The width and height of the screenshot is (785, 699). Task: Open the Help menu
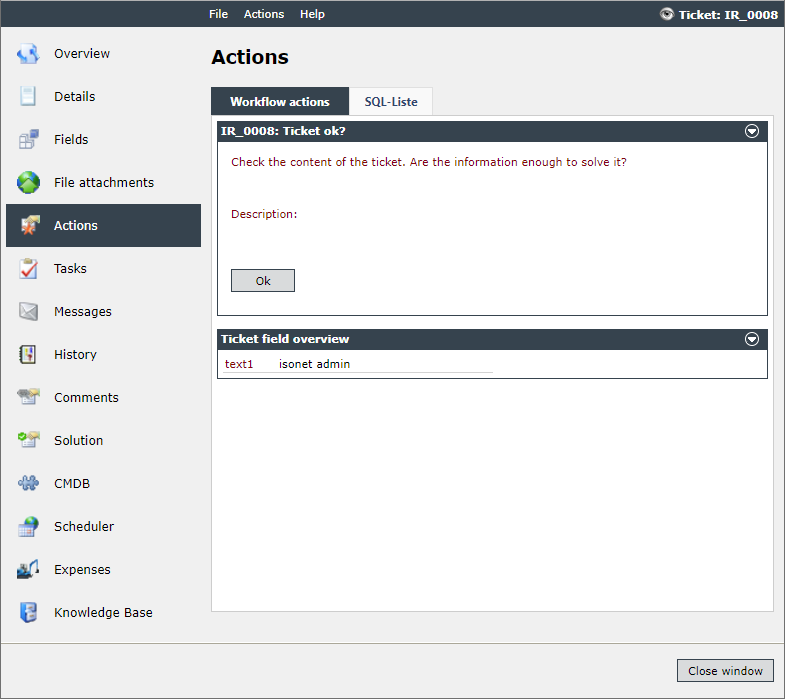[x=312, y=14]
